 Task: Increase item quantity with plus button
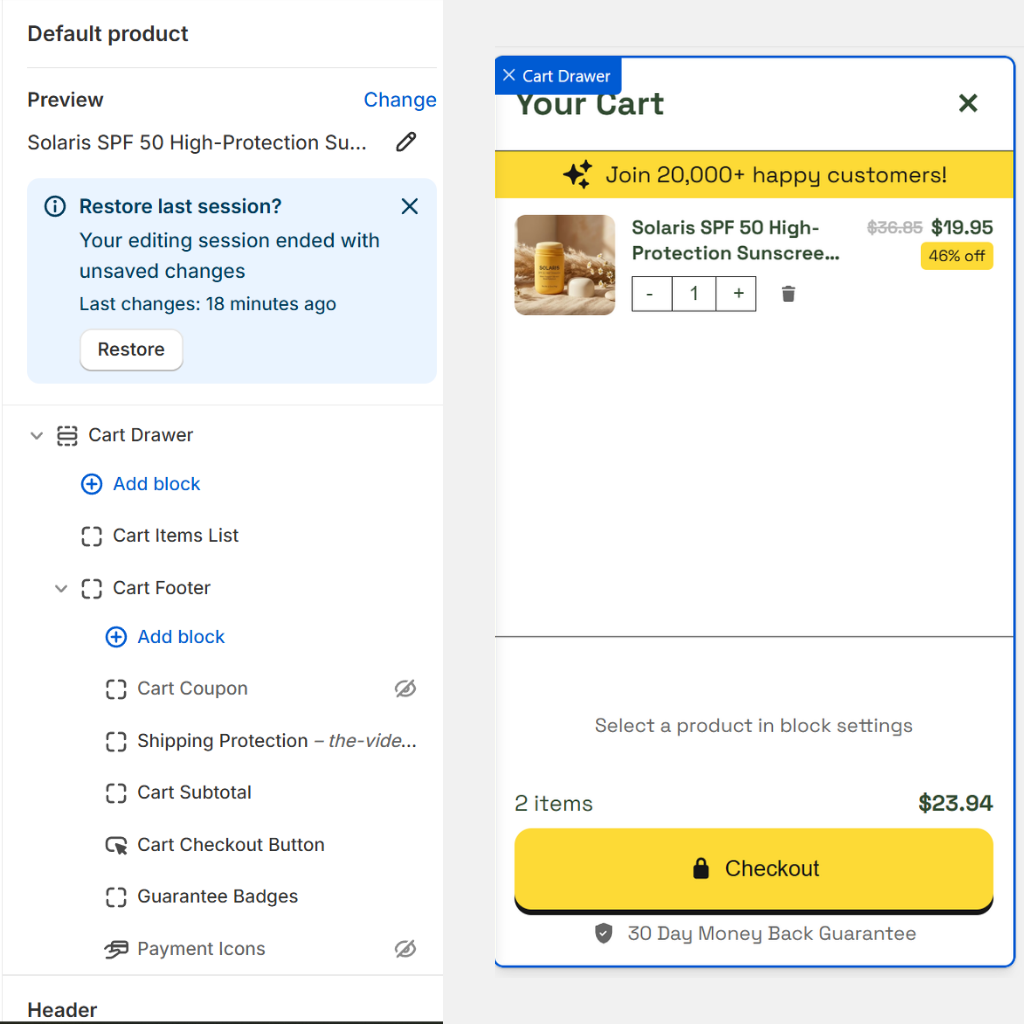(x=738, y=294)
